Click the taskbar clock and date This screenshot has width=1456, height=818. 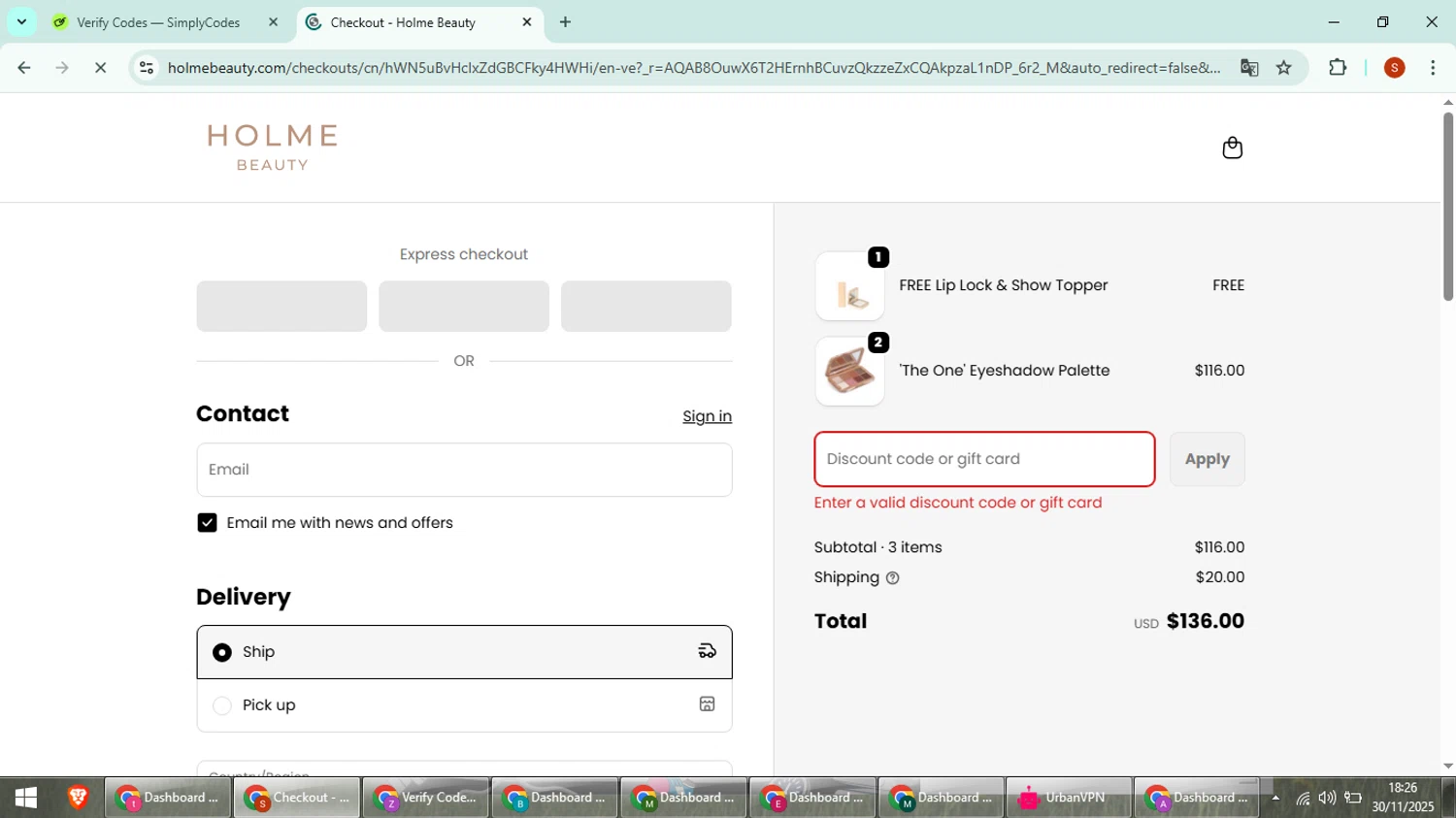[x=1403, y=798]
